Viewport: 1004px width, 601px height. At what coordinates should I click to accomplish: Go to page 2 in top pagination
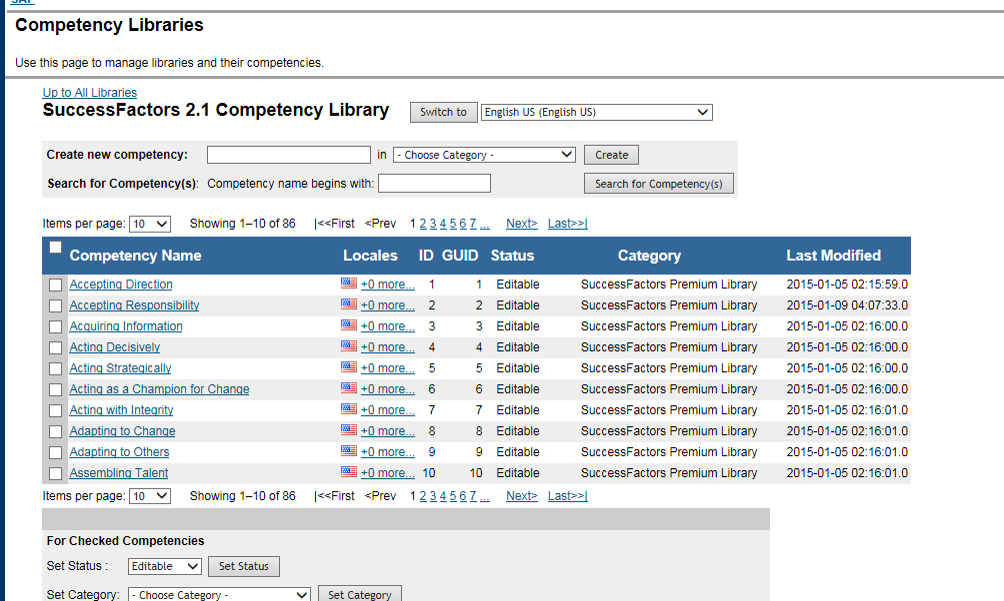tap(423, 223)
